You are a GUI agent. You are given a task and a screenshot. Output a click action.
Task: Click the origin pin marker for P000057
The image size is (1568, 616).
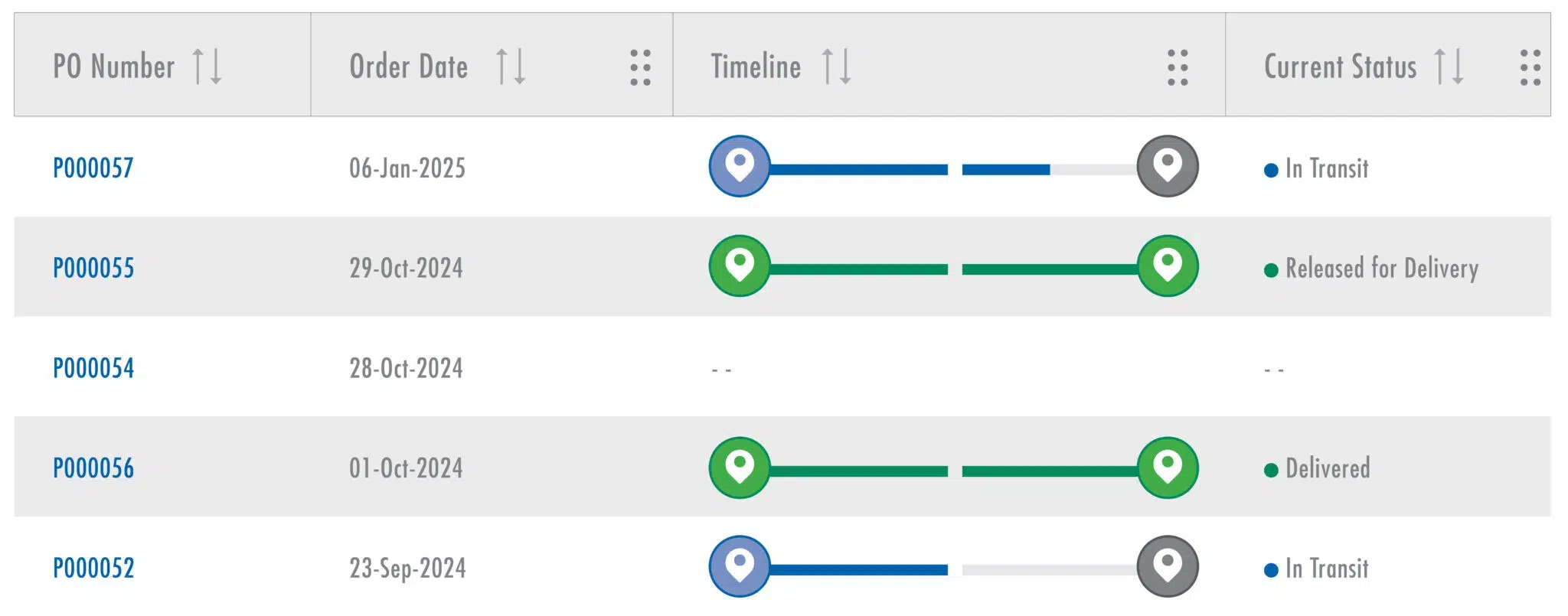click(x=740, y=167)
